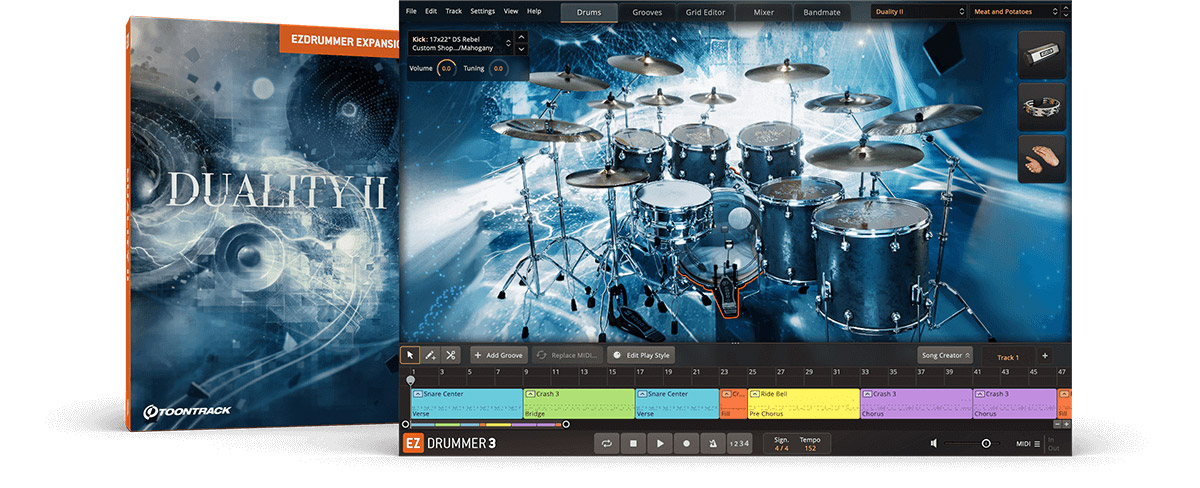This screenshot has height=488, width=1200.
Task: Click the Add Groove button
Action: [498, 355]
